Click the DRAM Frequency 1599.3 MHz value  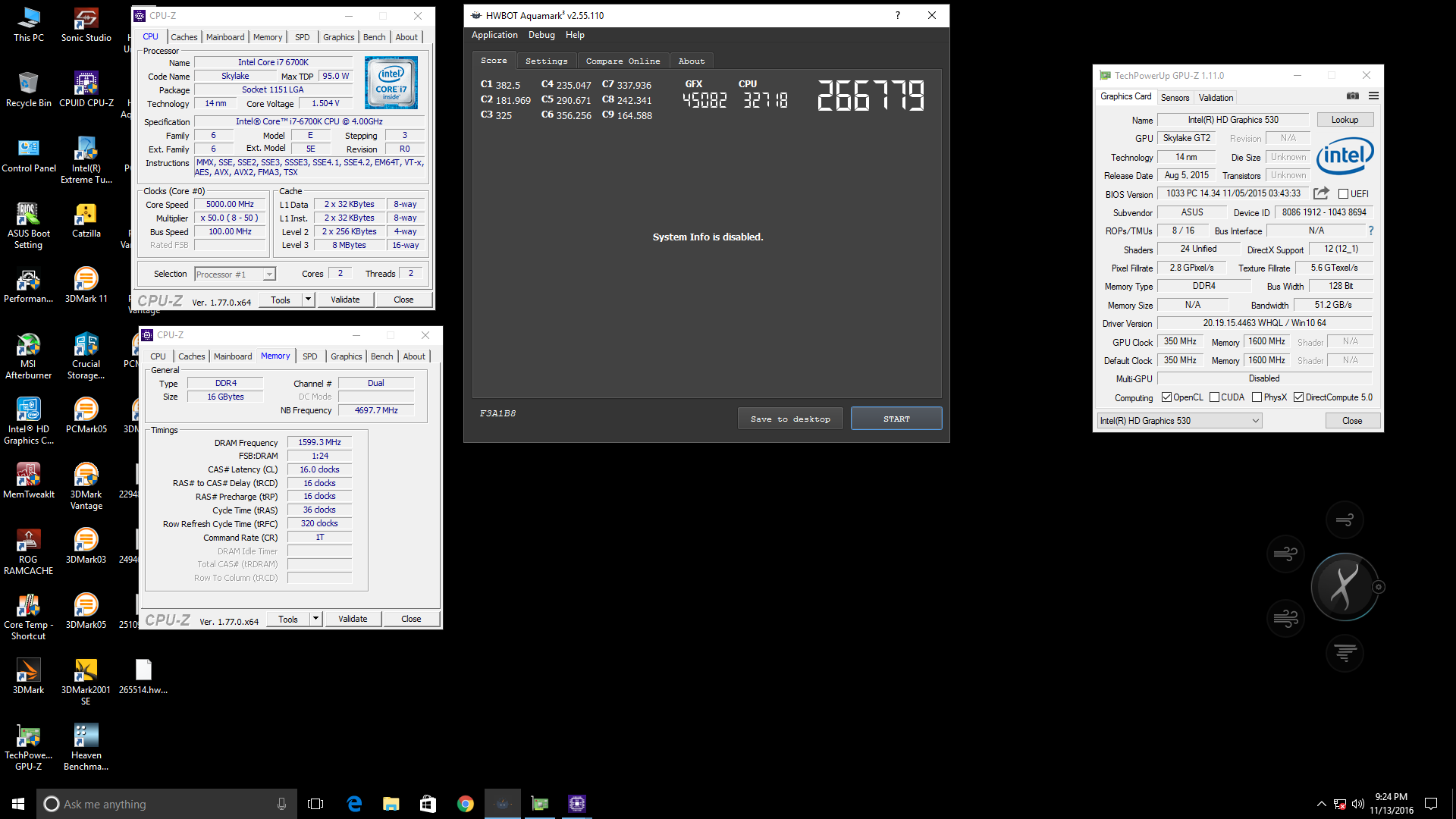click(x=319, y=443)
